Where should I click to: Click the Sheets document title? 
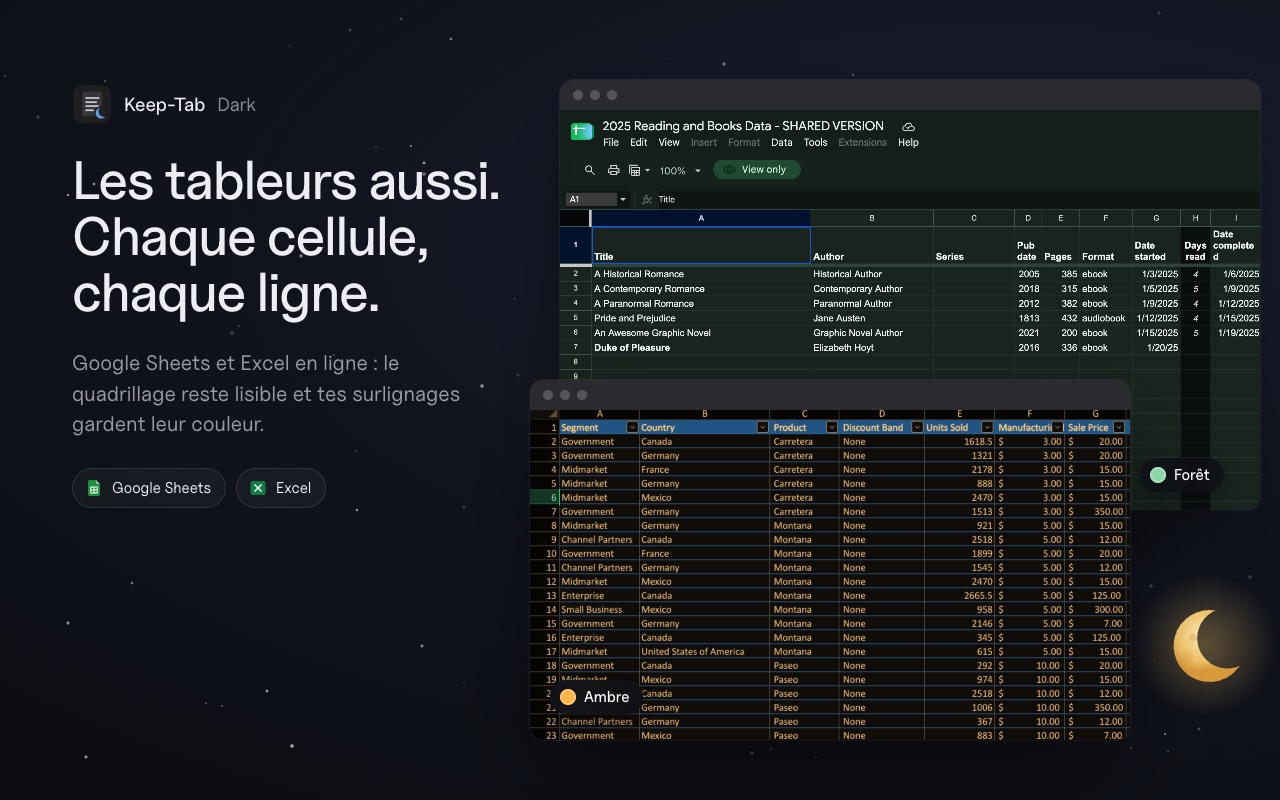click(x=743, y=126)
